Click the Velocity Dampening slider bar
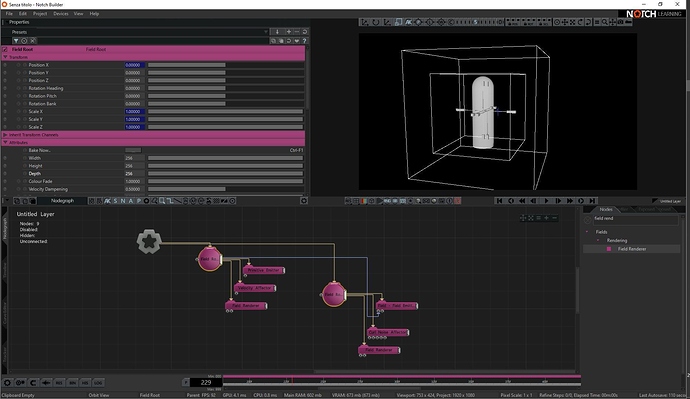690x399 pixels. pos(225,189)
